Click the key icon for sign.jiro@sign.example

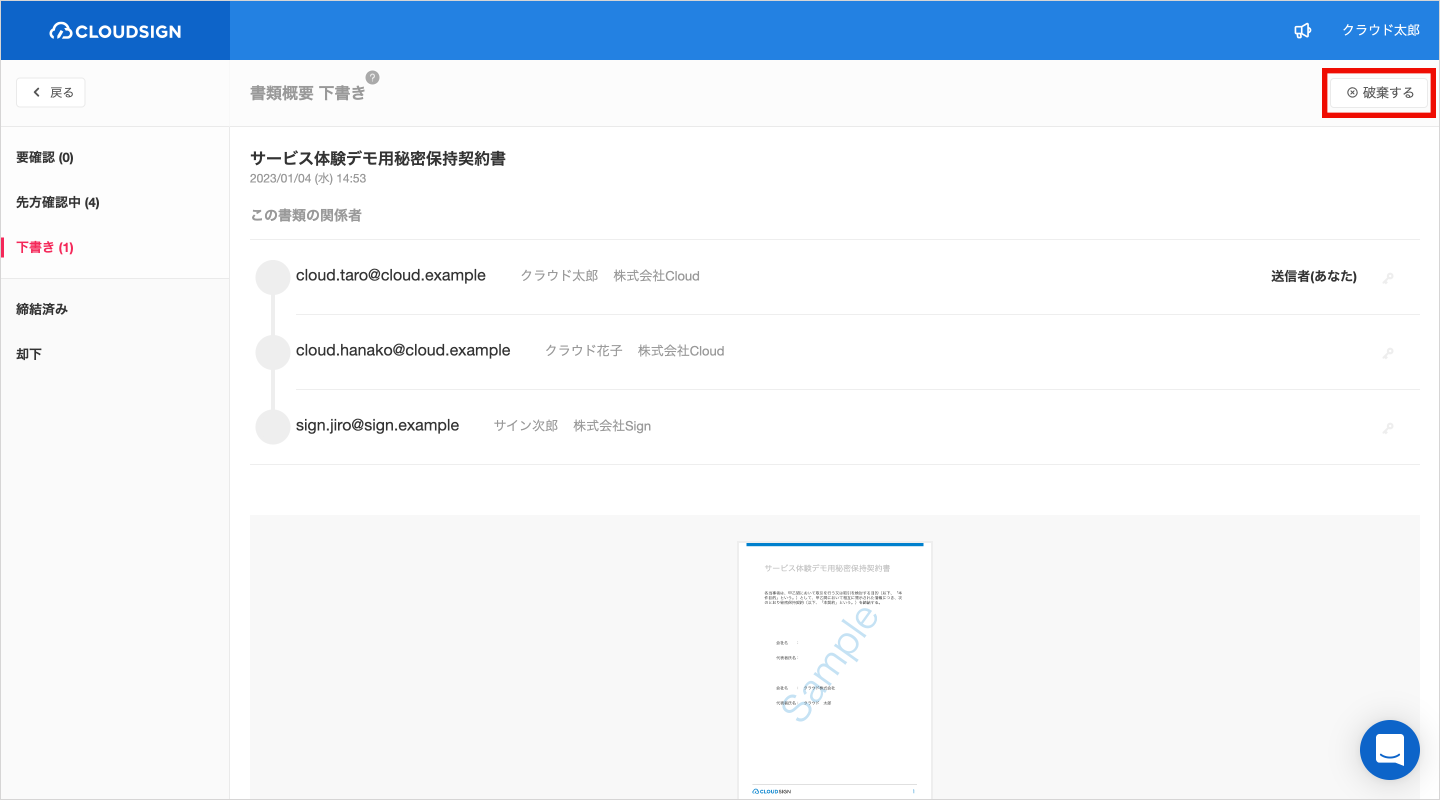(x=1388, y=428)
